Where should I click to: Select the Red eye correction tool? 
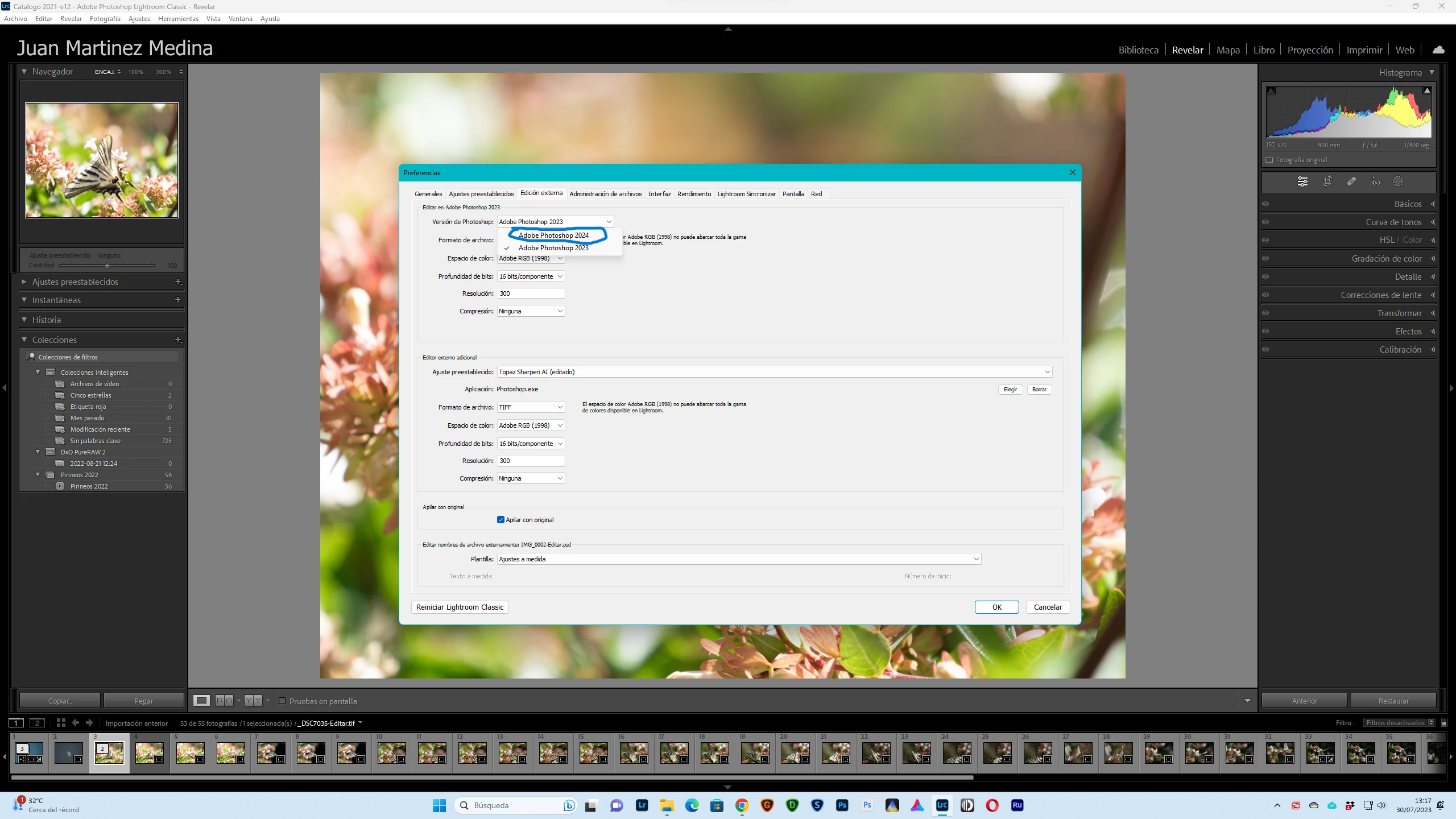1376,181
